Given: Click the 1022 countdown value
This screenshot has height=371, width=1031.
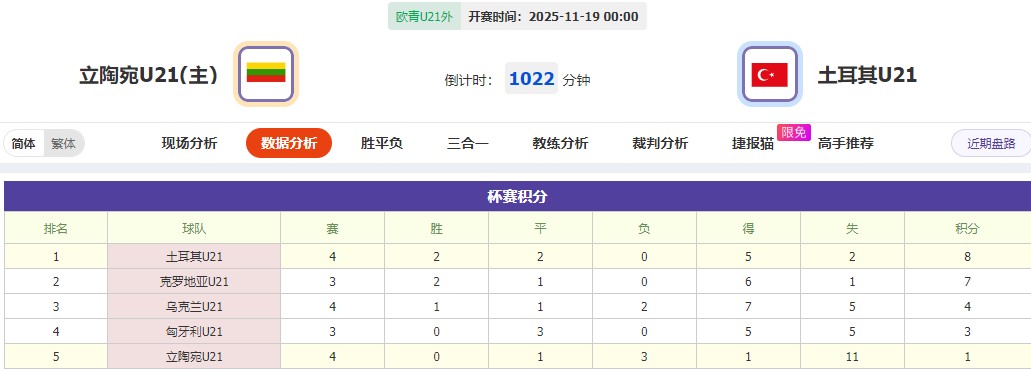Looking at the screenshot, I should 531,79.
